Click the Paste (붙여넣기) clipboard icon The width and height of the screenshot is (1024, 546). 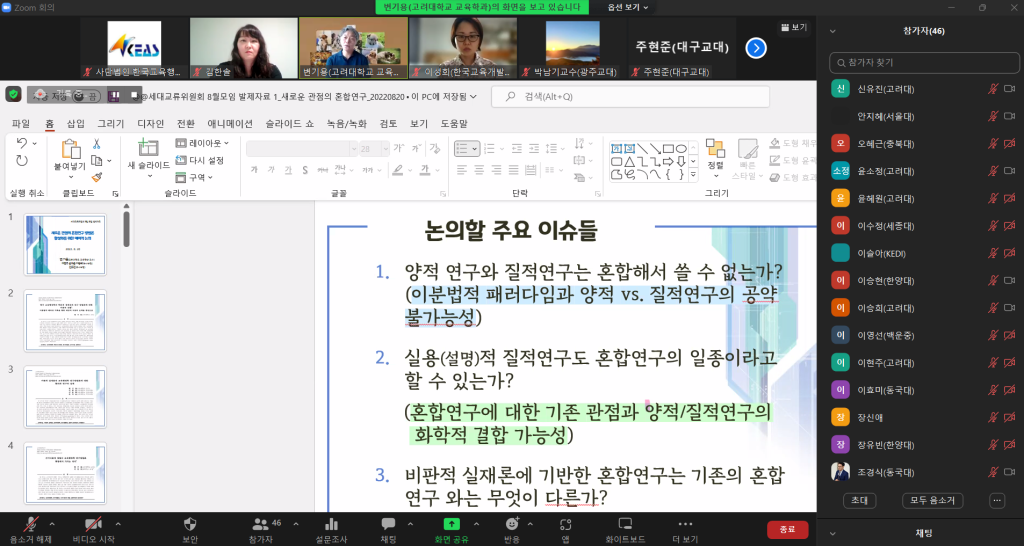click(x=70, y=152)
